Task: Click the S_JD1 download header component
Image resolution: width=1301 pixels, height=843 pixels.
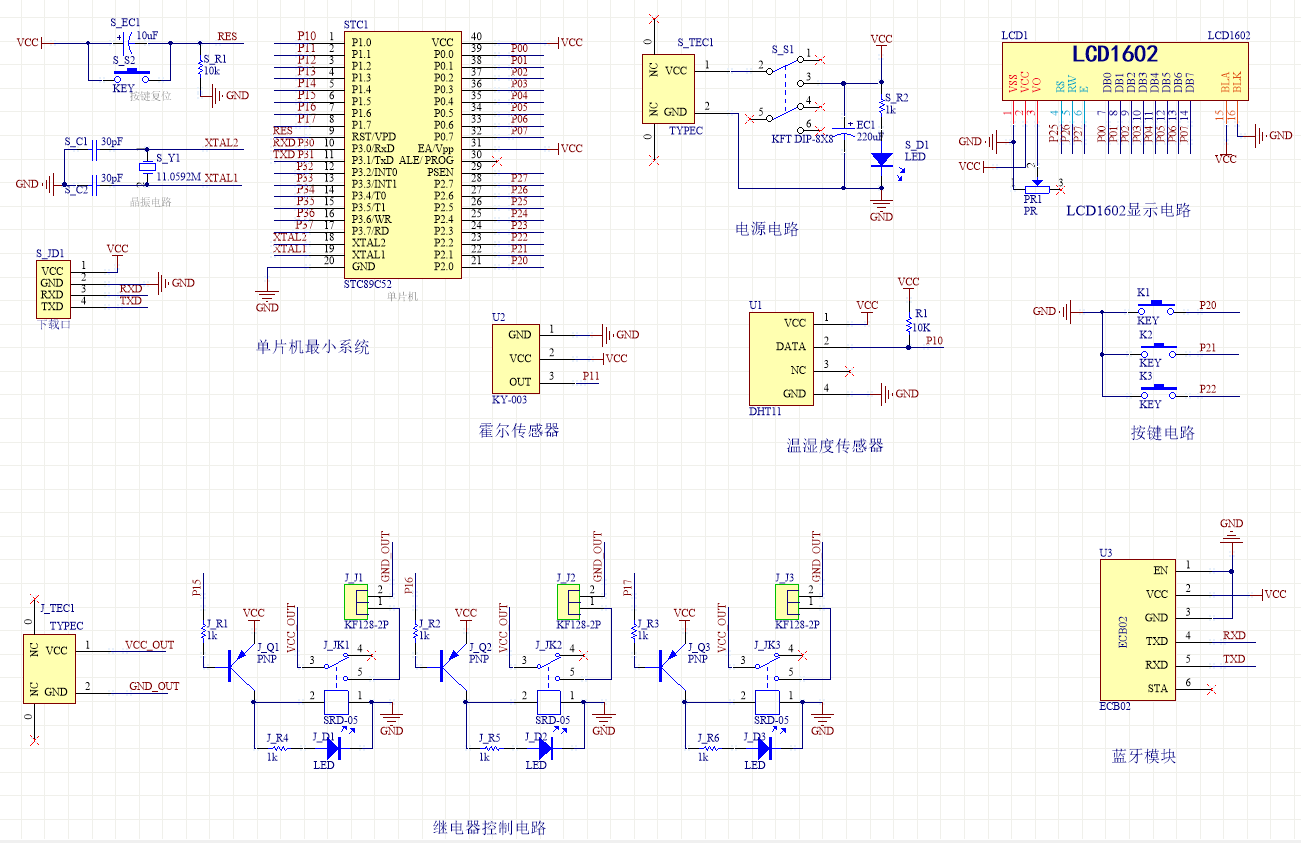Action: click(x=52, y=288)
